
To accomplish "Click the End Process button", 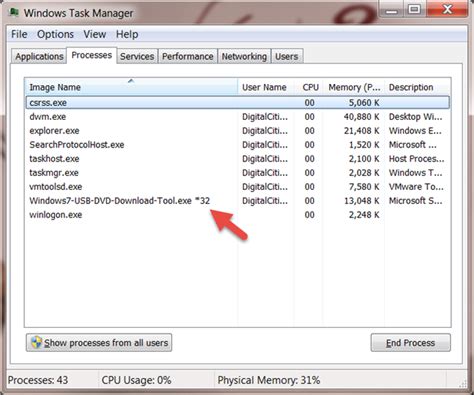I will pos(410,343).
